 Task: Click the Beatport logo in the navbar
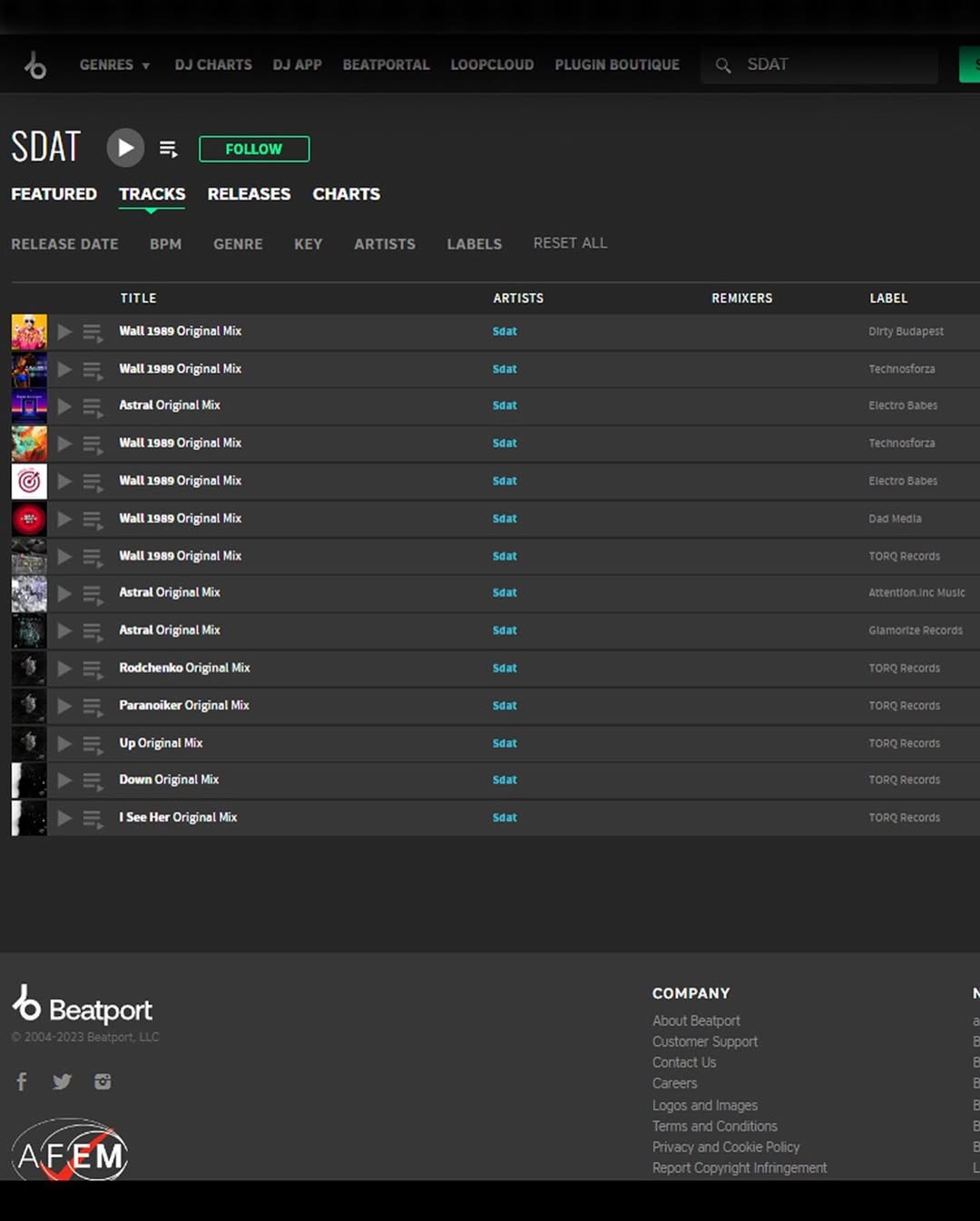point(35,65)
